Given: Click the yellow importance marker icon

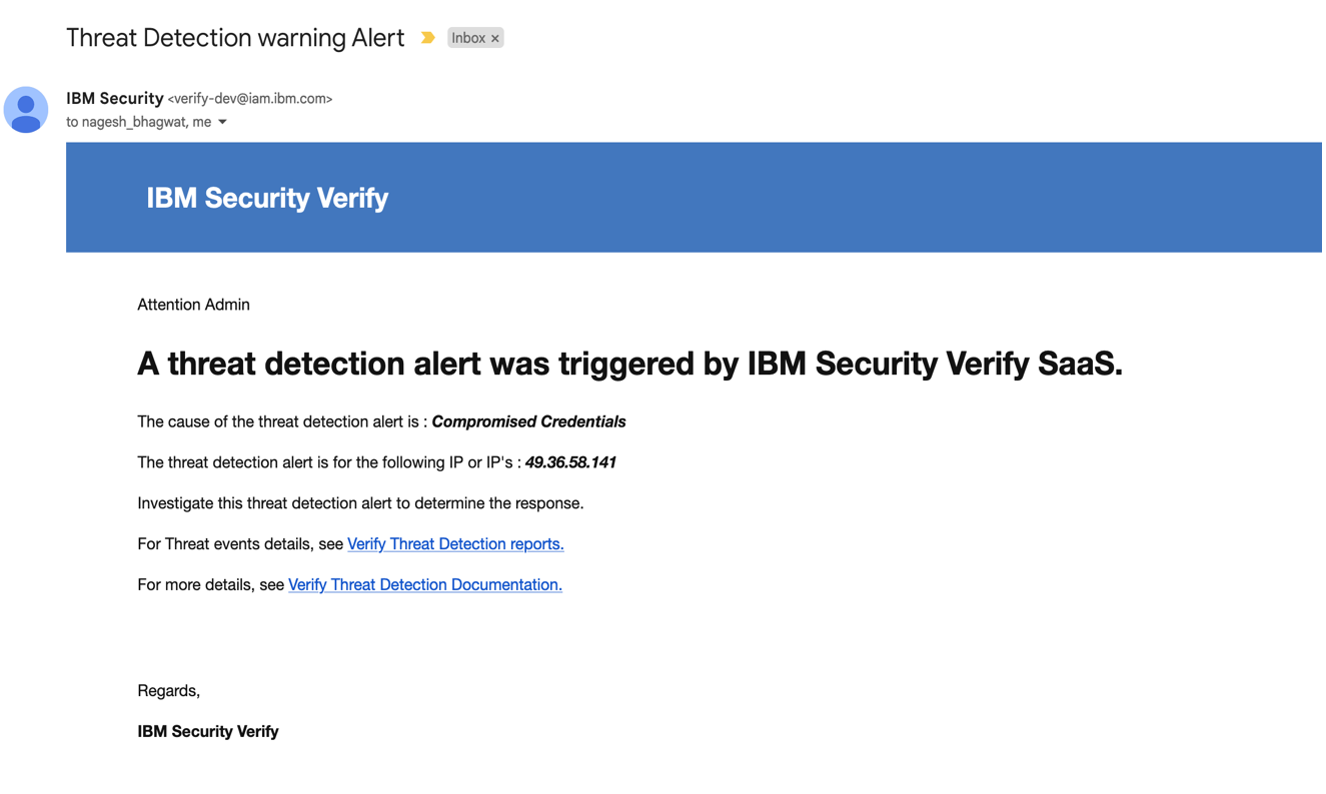Looking at the screenshot, I should (428, 38).
